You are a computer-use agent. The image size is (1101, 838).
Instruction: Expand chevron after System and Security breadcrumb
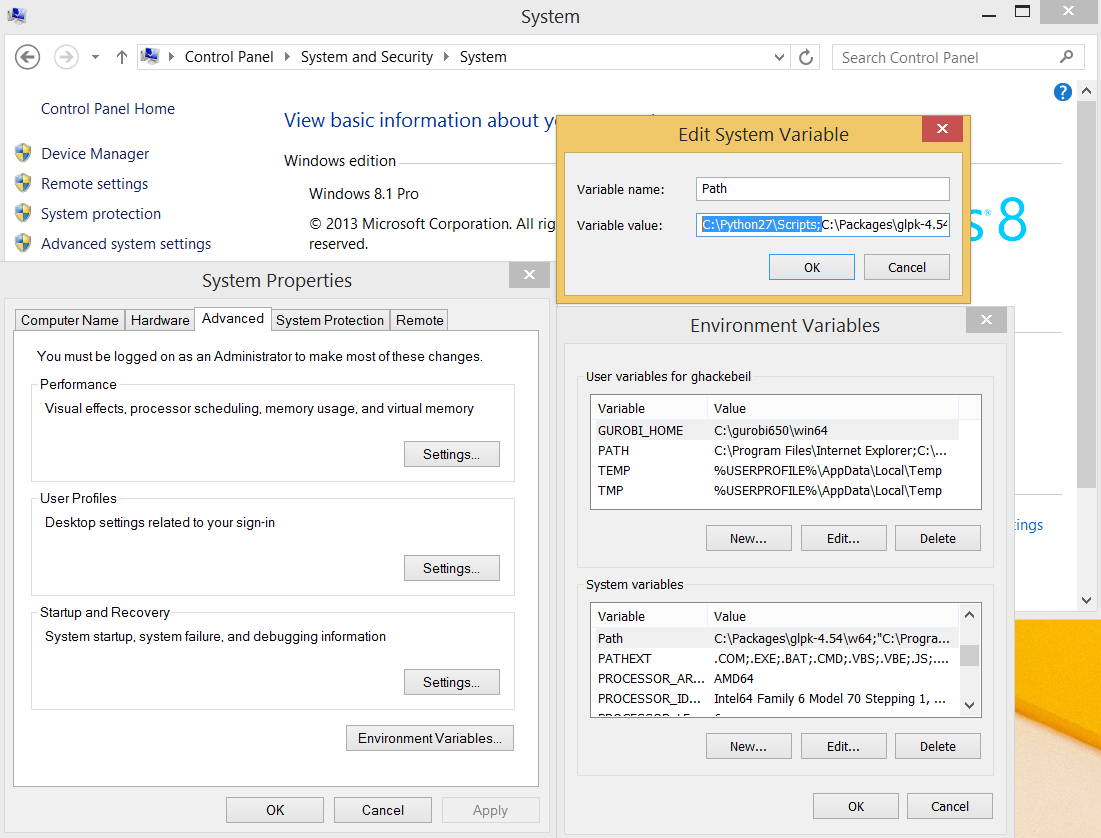446,57
